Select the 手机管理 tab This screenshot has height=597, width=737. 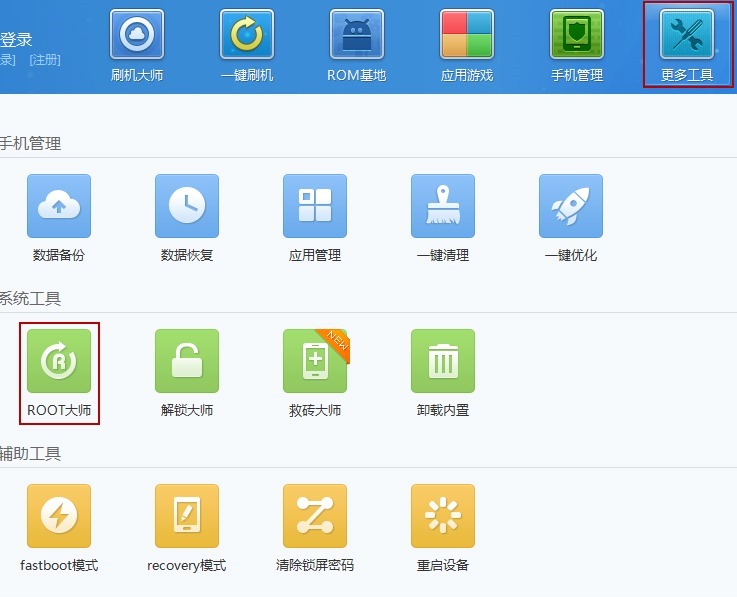tap(577, 46)
